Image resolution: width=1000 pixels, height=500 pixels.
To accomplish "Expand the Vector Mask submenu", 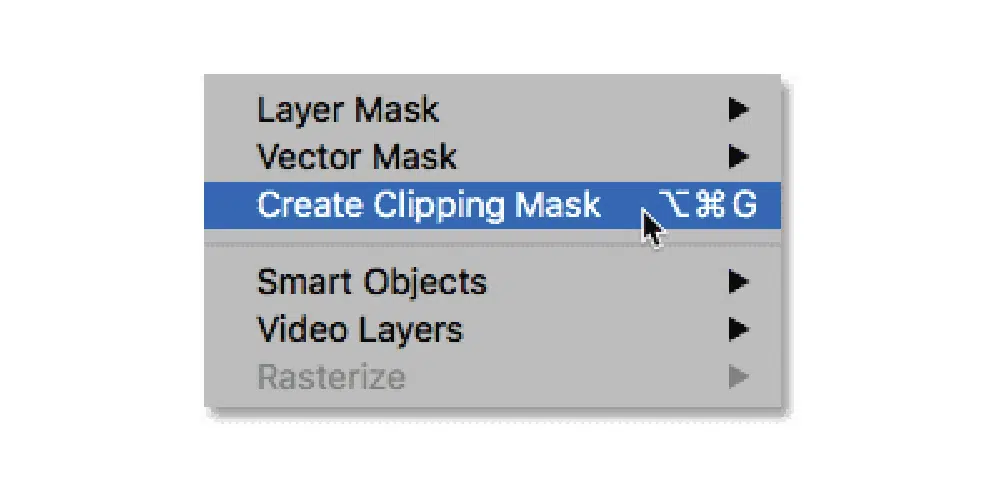I will tap(492, 156).
